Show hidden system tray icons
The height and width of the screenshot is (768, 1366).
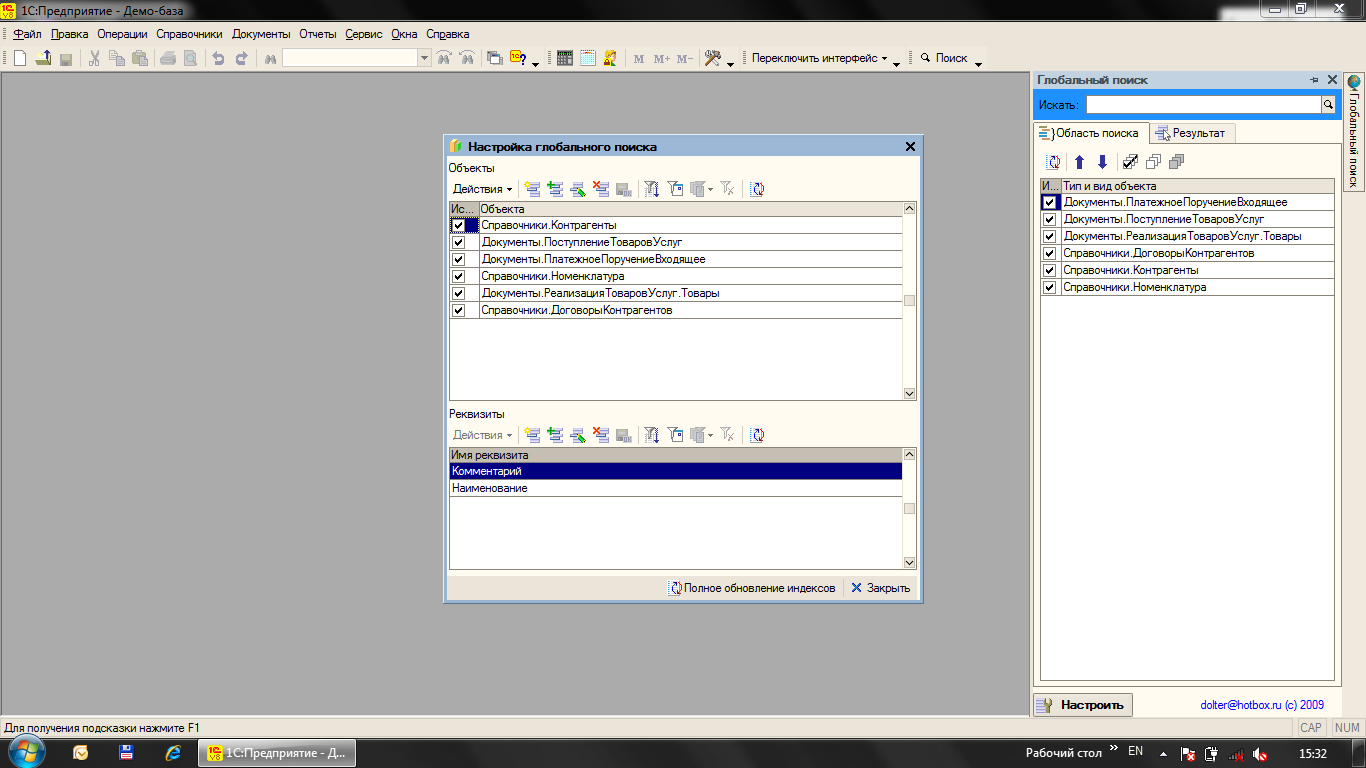(x=1162, y=753)
